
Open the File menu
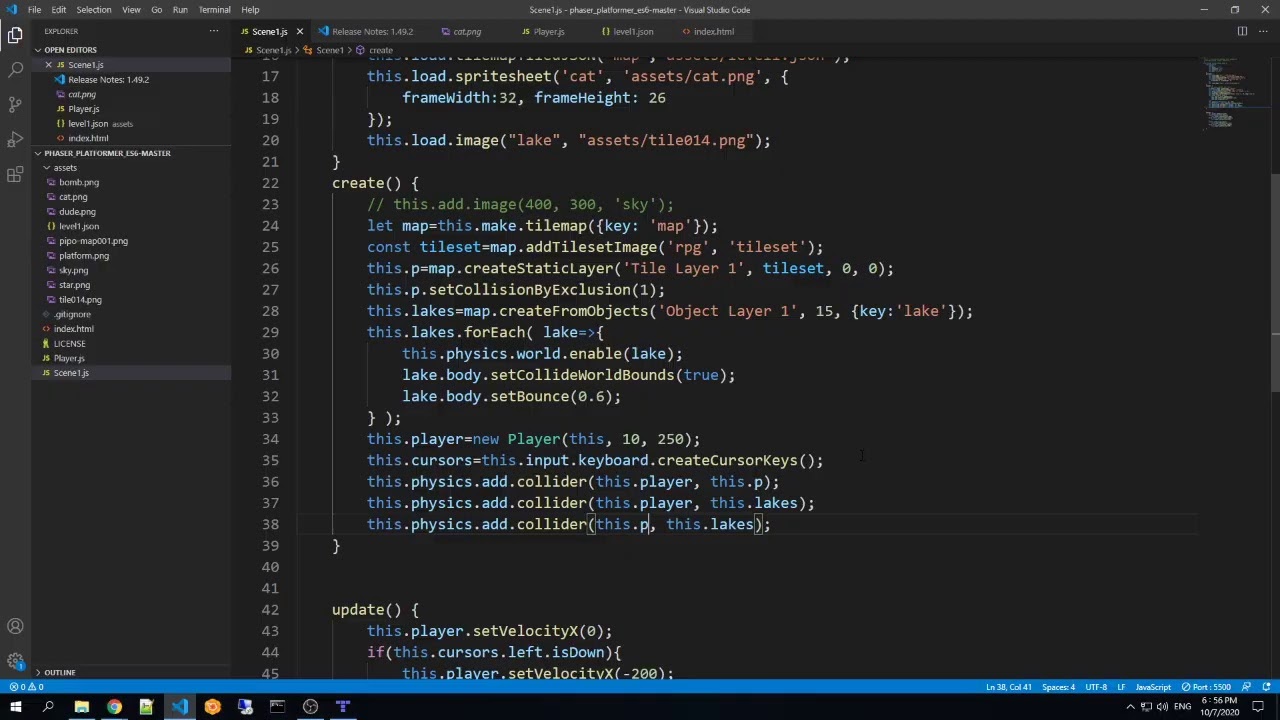[x=34, y=10]
